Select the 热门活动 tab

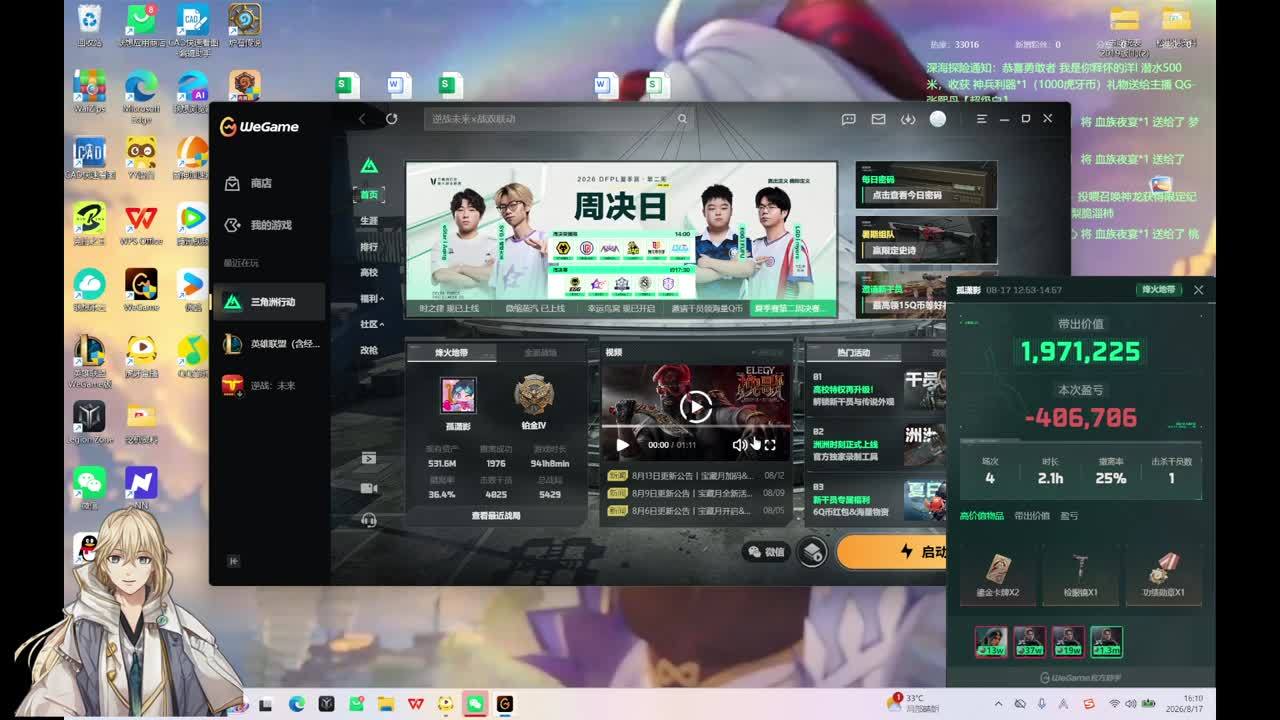coord(854,353)
